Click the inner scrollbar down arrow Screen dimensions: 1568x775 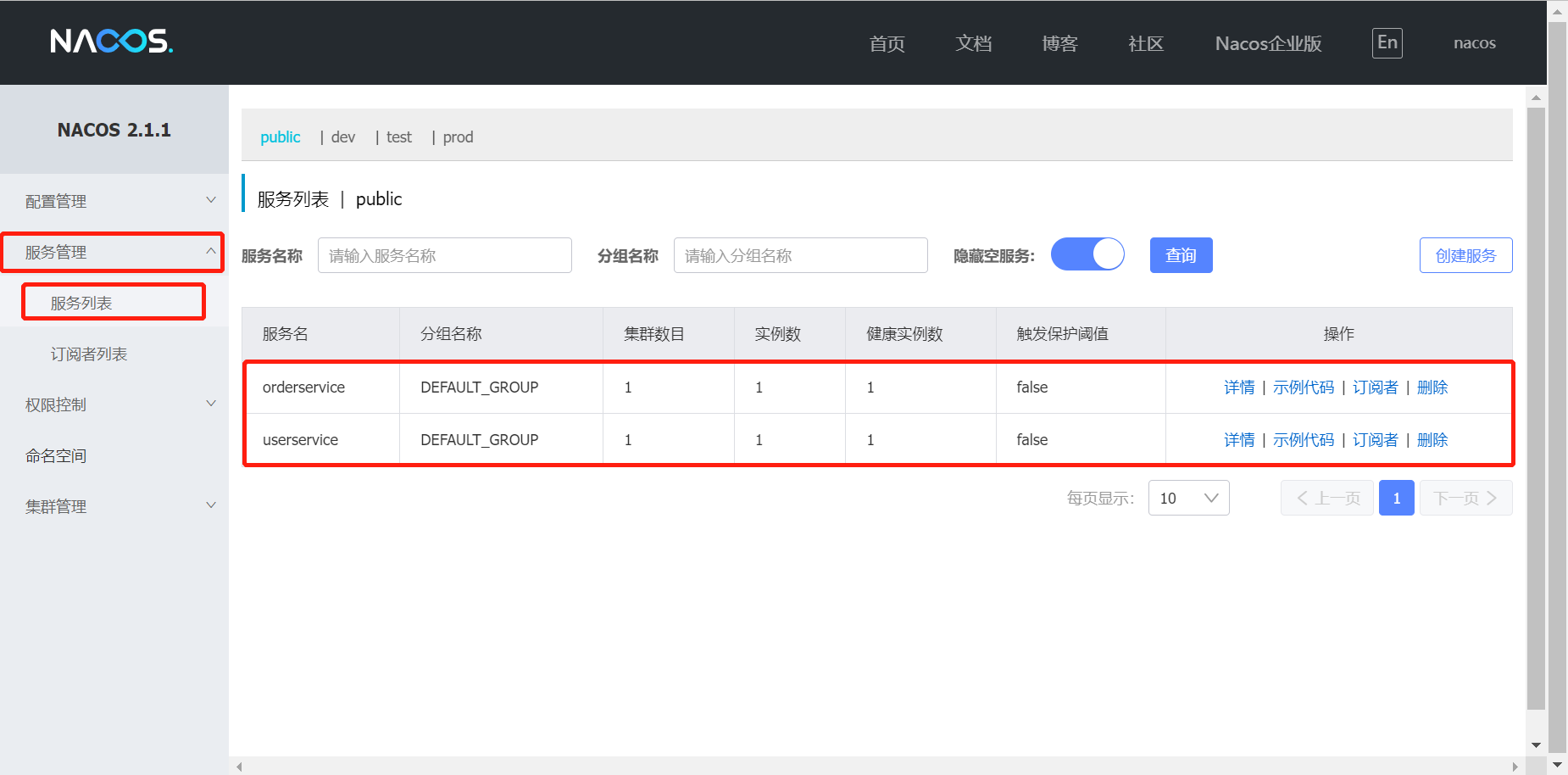[x=1536, y=745]
